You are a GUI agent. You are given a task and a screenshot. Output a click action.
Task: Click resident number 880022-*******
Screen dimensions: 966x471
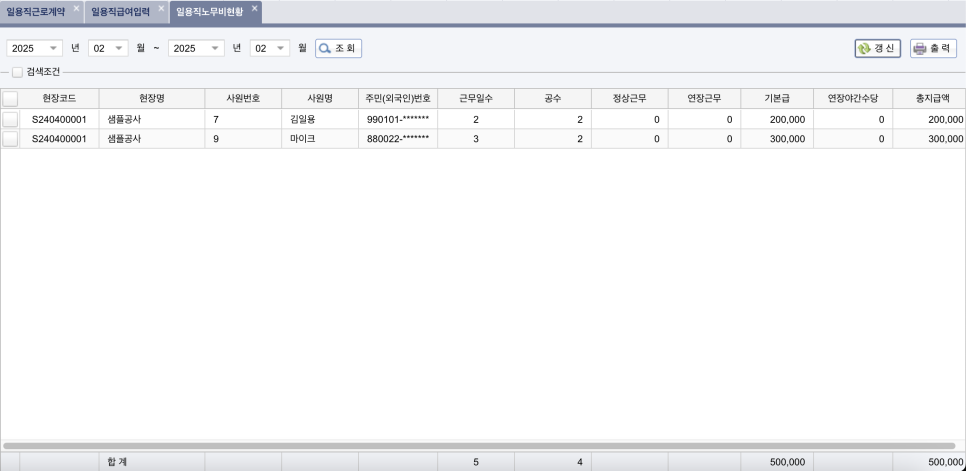pos(398,139)
